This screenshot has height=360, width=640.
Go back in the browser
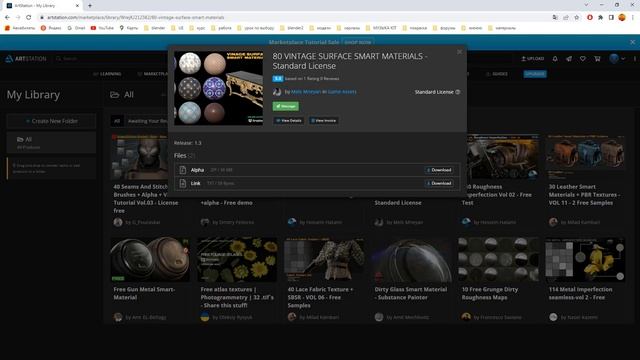tap(7, 17)
